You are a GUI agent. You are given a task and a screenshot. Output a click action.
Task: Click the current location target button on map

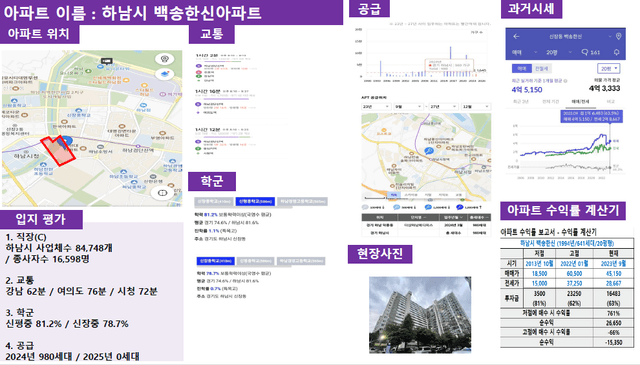pos(162,193)
